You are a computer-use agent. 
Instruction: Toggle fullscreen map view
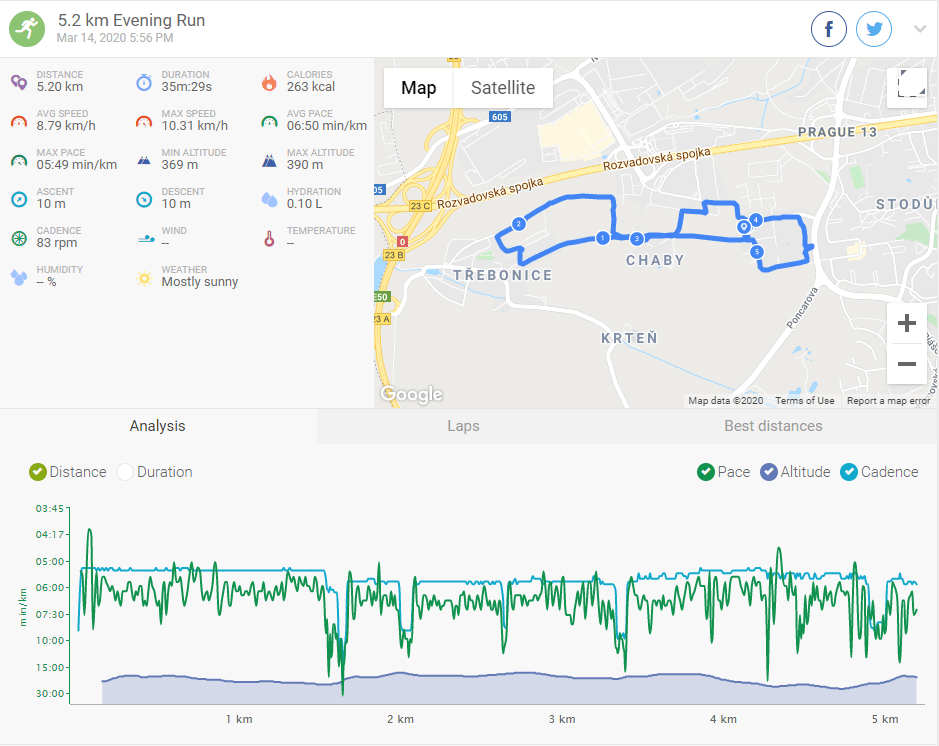(x=911, y=84)
